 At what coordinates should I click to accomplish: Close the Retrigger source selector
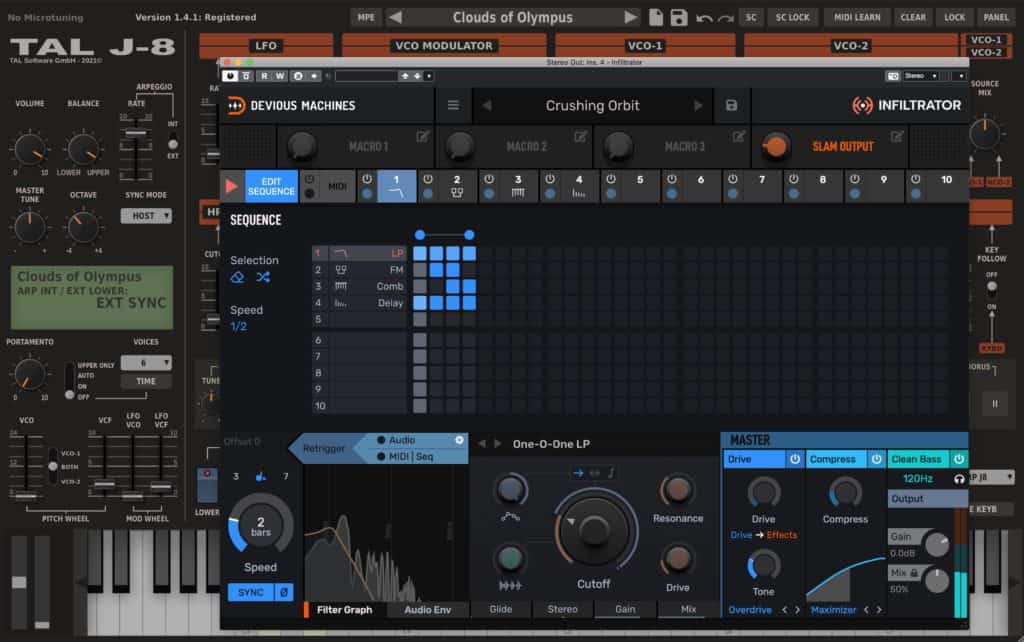459,440
